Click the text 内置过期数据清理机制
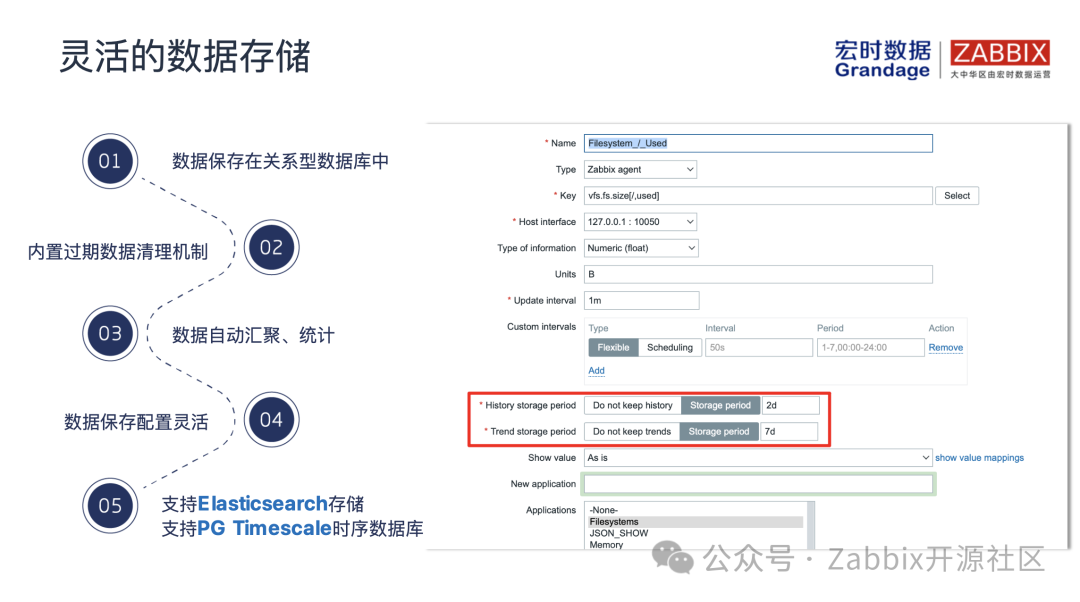This screenshot has height=602, width=1080. point(118,252)
